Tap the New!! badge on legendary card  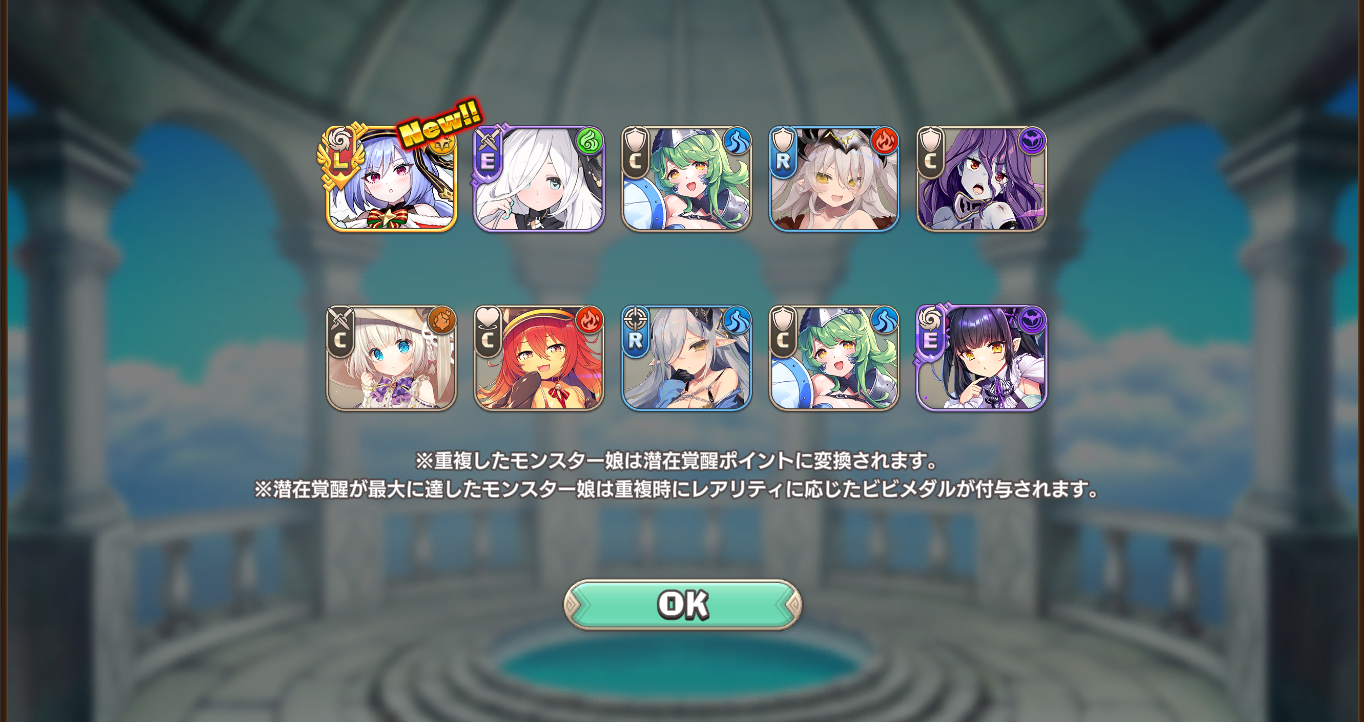[x=440, y=124]
